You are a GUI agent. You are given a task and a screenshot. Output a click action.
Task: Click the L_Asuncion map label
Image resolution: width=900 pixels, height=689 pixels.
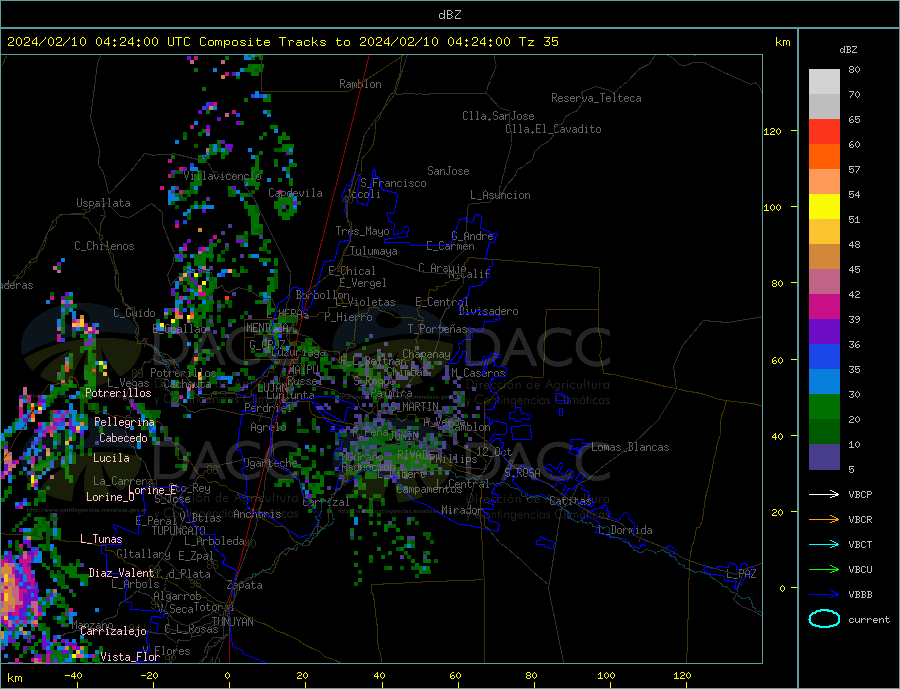coord(501,195)
